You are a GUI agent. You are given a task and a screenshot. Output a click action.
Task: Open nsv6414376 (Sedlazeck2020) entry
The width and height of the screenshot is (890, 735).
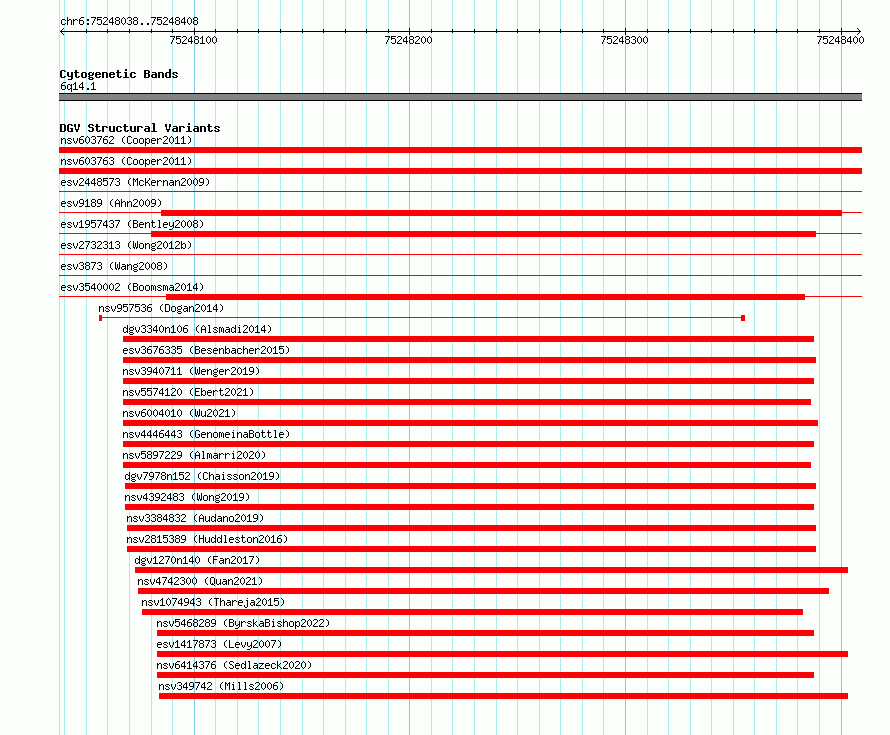coord(234,665)
